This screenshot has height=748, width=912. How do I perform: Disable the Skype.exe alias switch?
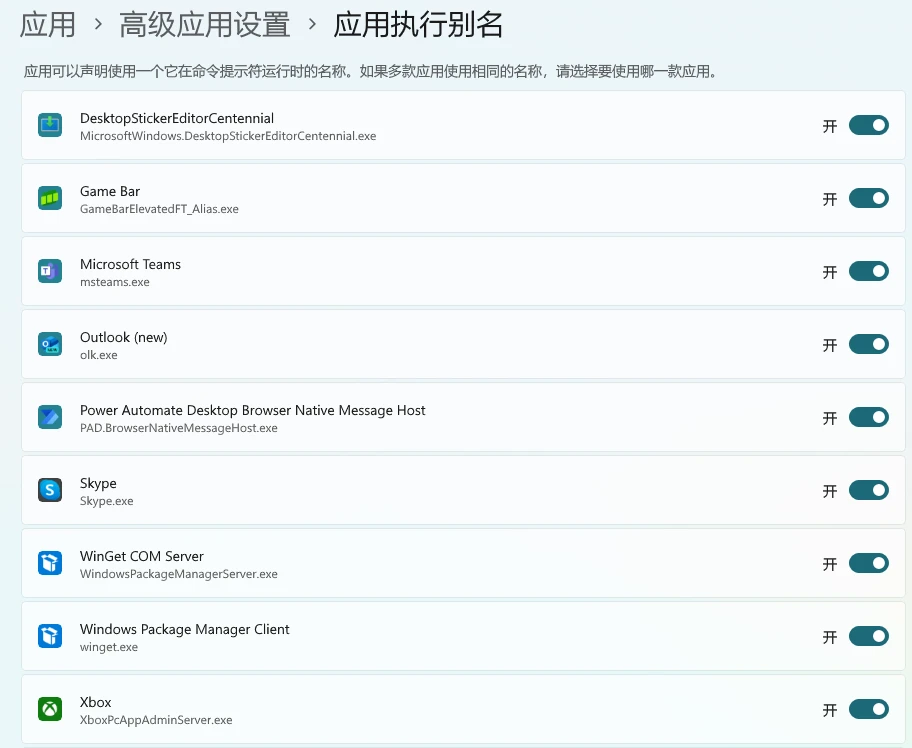click(x=868, y=490)
